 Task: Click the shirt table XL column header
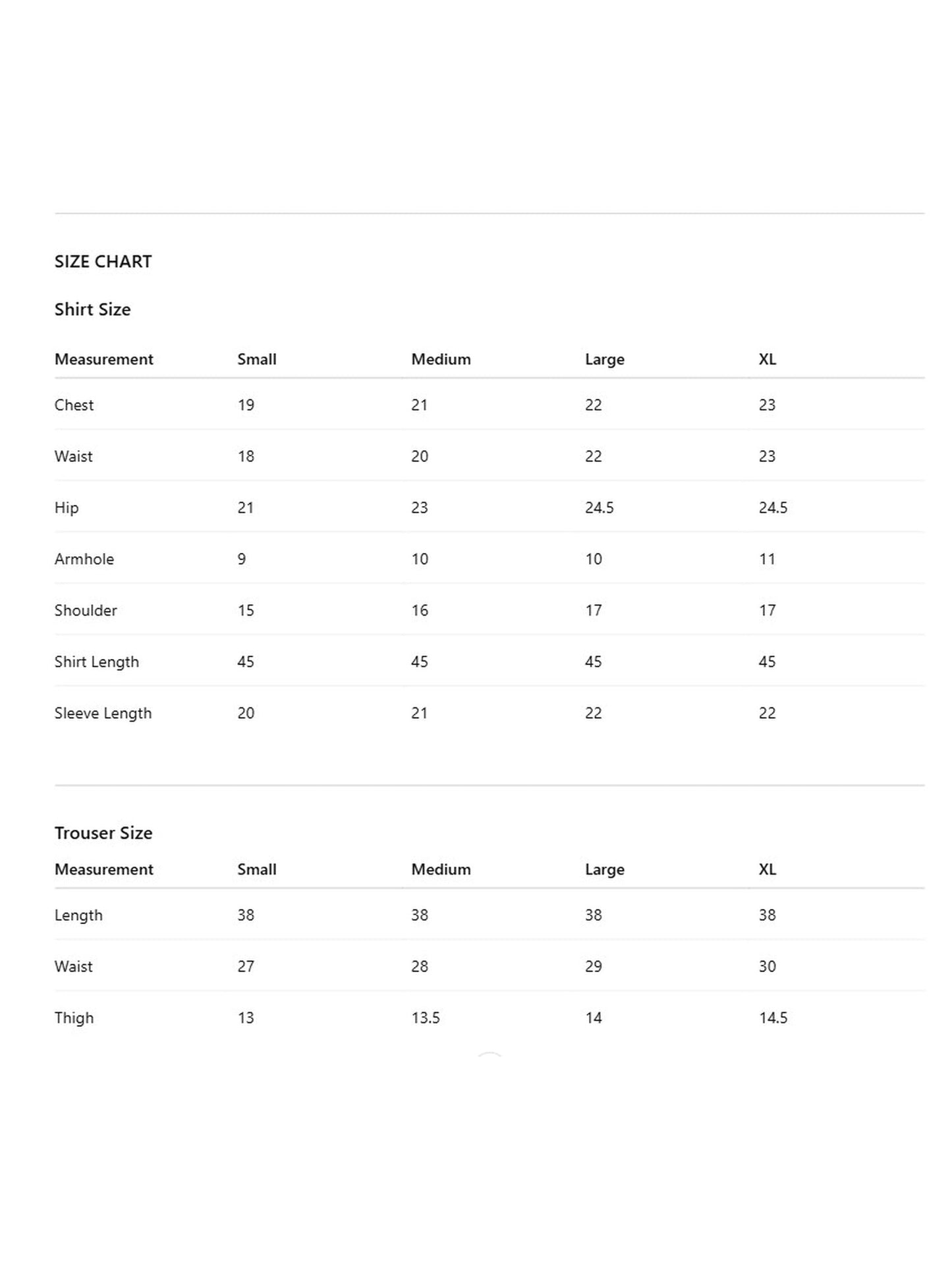[x=768, y=359]
